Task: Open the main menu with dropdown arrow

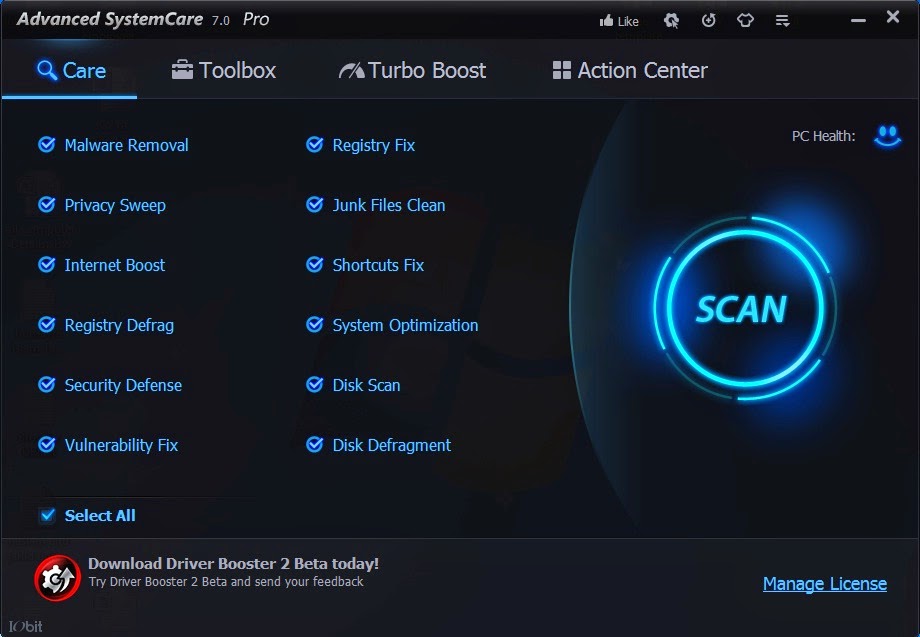Action: [781, 19]
